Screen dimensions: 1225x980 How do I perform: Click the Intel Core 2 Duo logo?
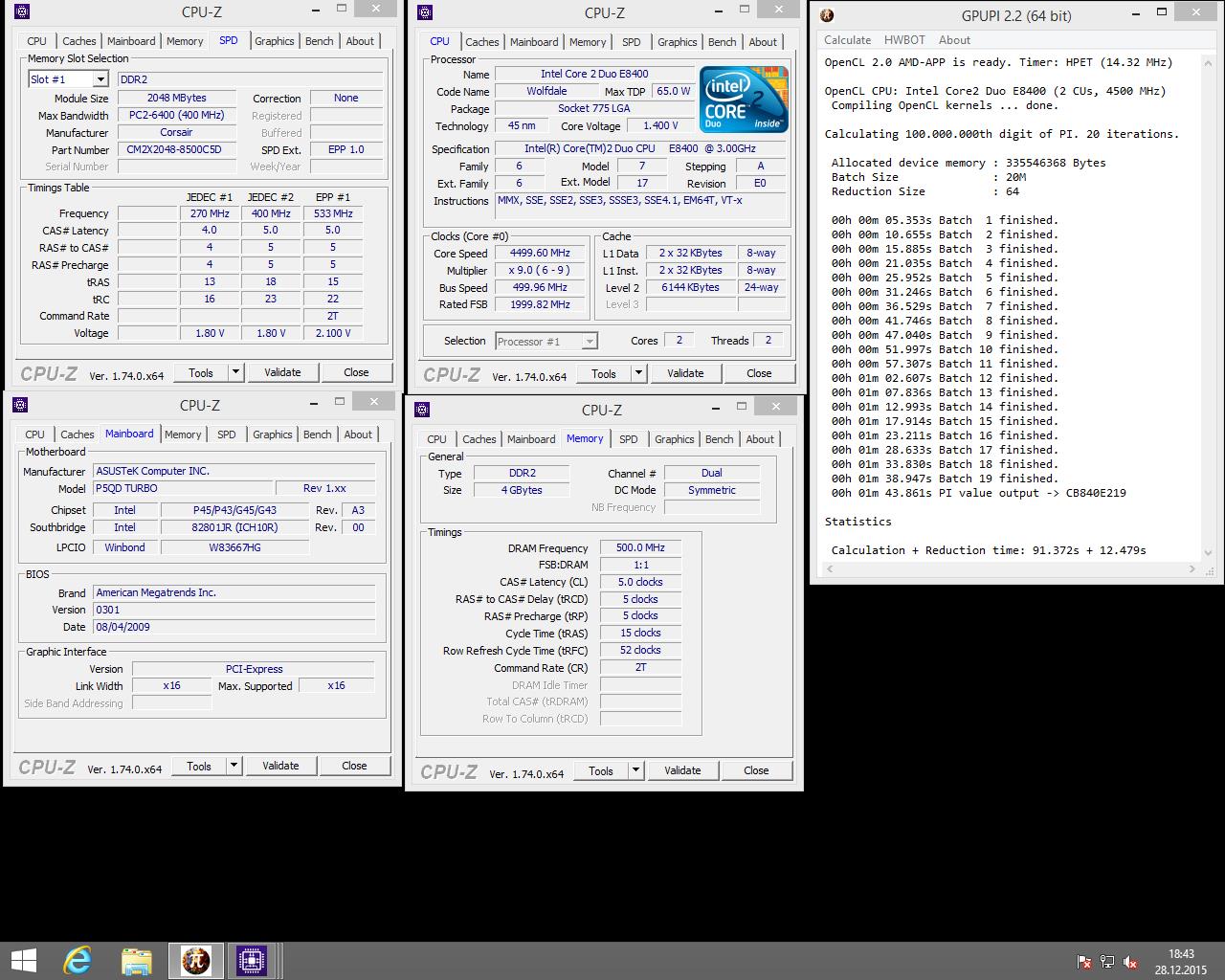coord(744,100)
